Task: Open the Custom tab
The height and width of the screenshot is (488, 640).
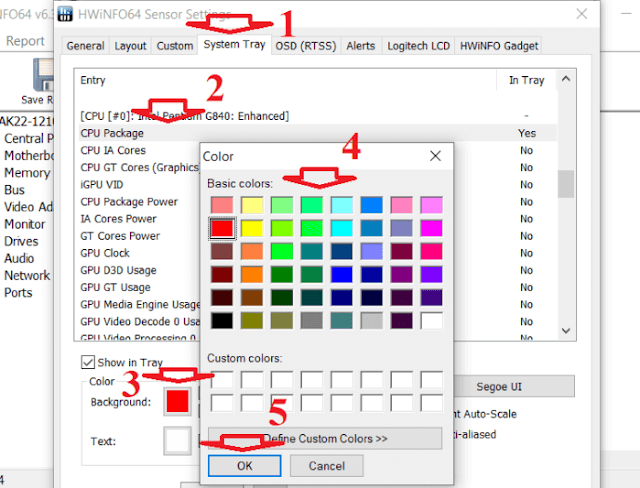Action: coord(175,46)
